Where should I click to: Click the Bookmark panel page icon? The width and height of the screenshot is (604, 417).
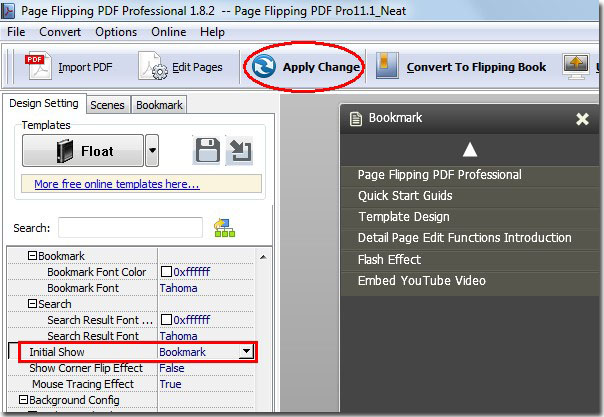(x=356, y=119)
